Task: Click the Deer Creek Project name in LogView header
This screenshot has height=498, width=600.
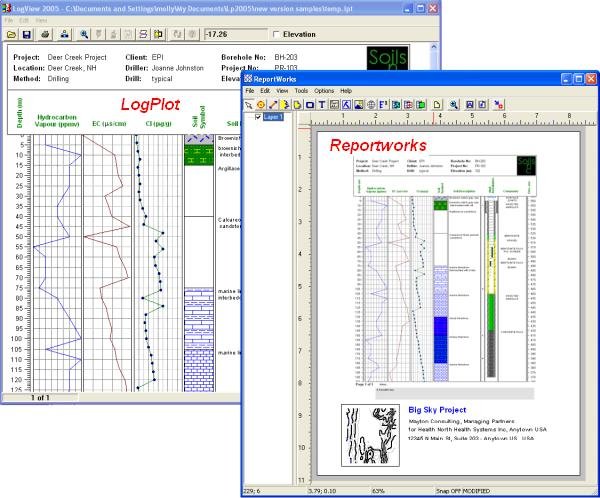Action: click(77, 57)
